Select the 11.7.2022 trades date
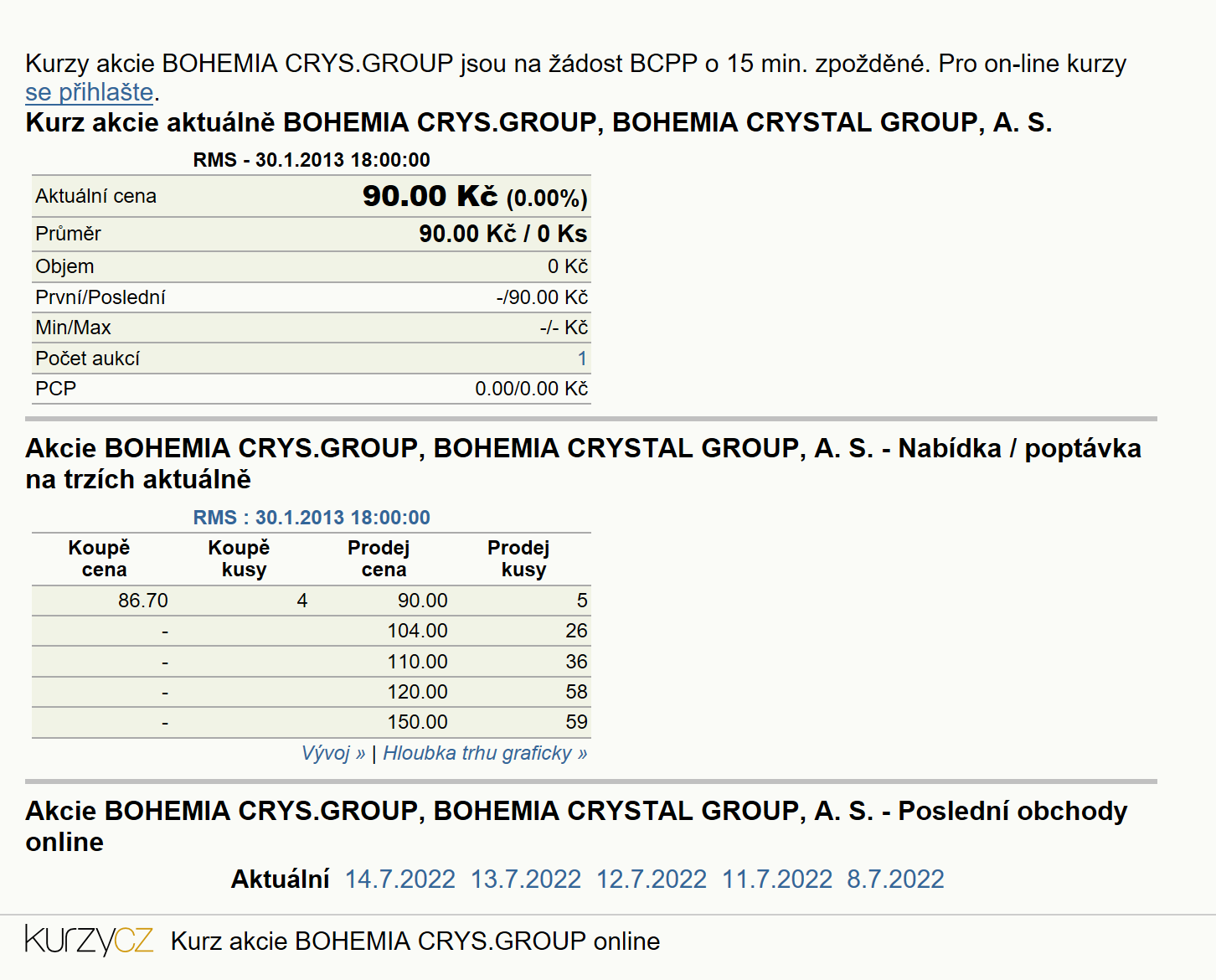This screenshot has height=980, width=1216. [777, 879]
